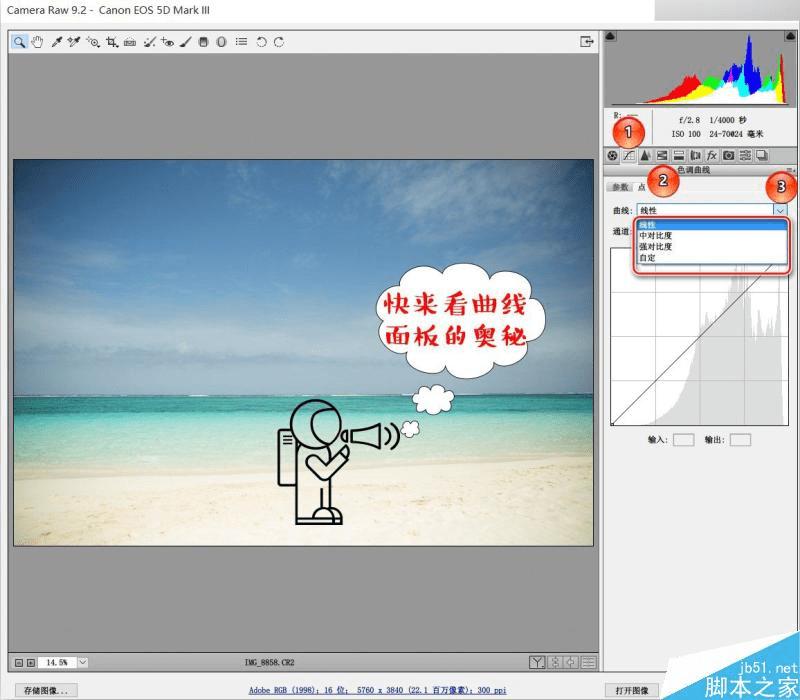The image size is (800, 700).
Task: Select the Radial Filter tool
Action: tap(221, 42)
